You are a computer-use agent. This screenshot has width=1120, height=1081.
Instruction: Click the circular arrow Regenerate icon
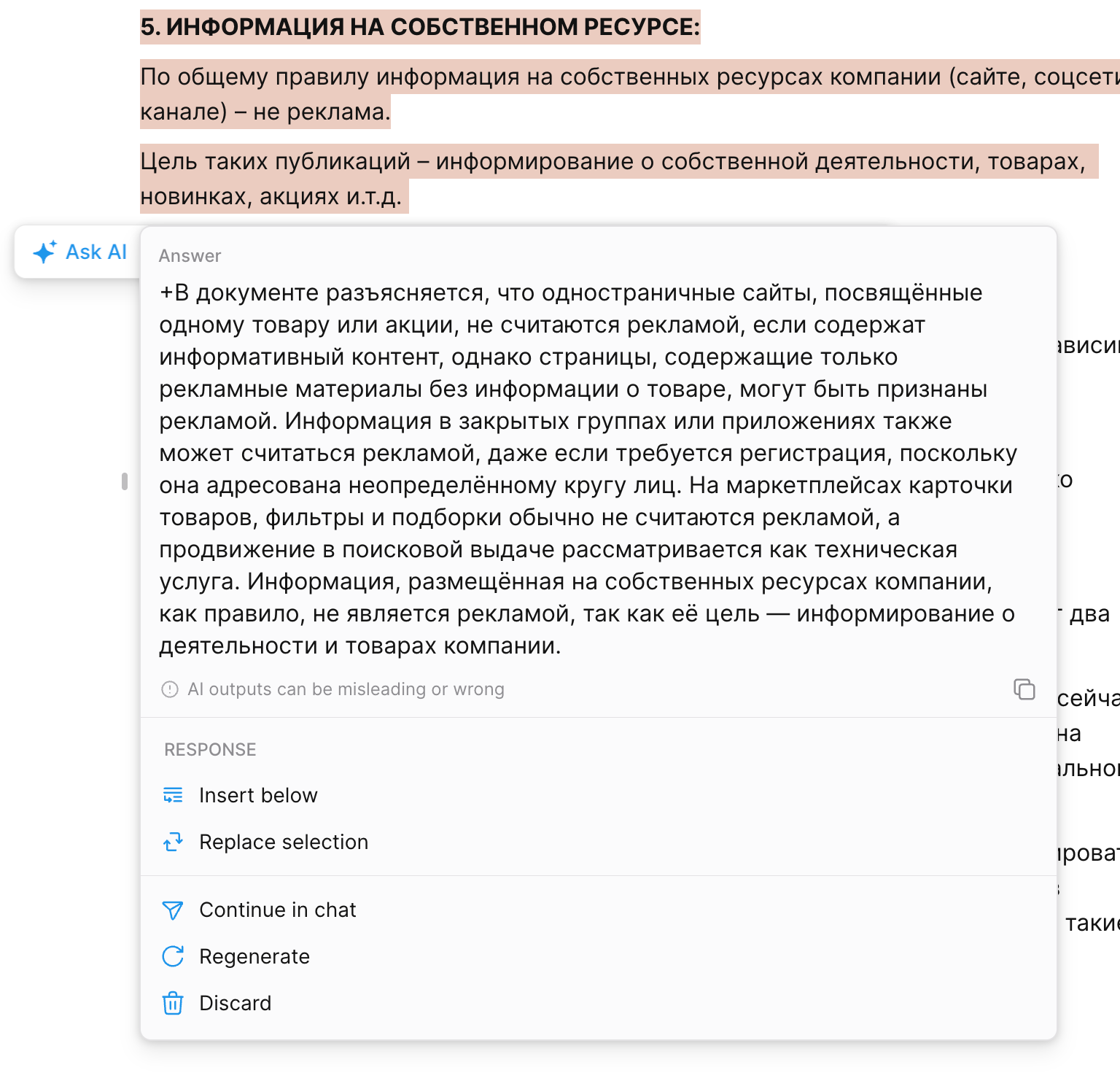click(x=173, y=956)
